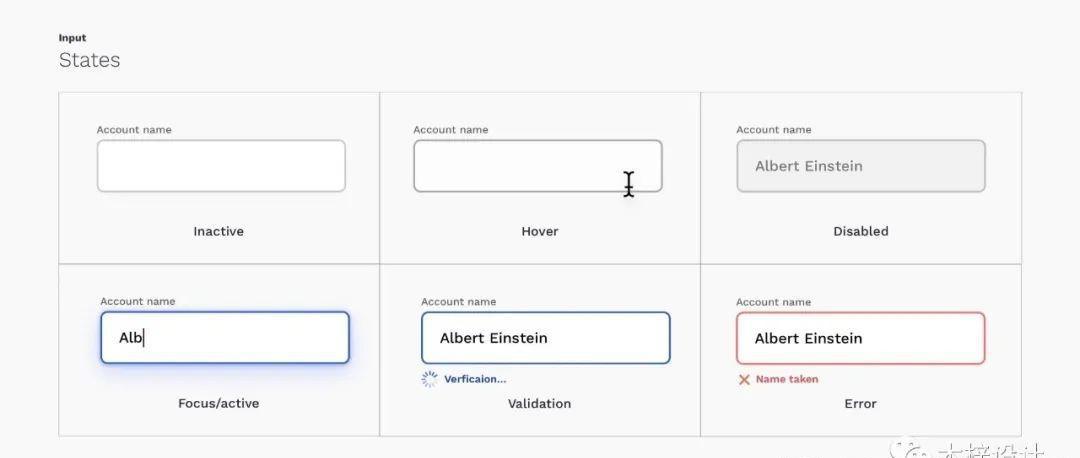
Task: Click the empty Inactive account name field
Action: tap(221, 166)
